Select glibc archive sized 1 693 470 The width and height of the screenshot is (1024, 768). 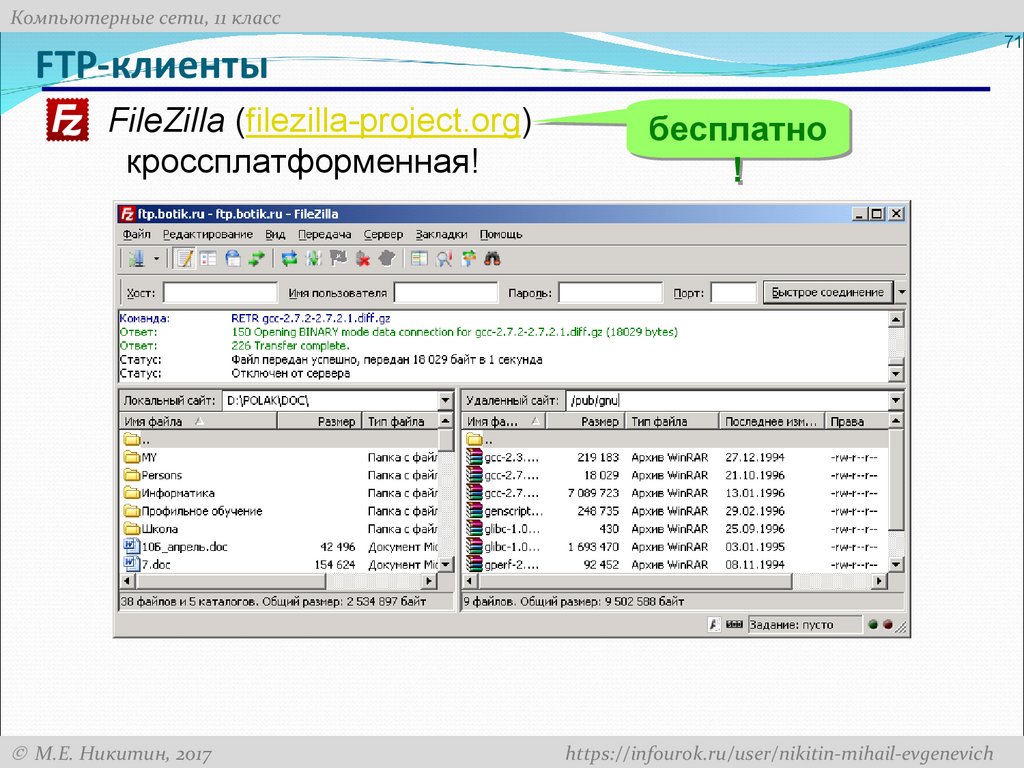pos(676,547)
